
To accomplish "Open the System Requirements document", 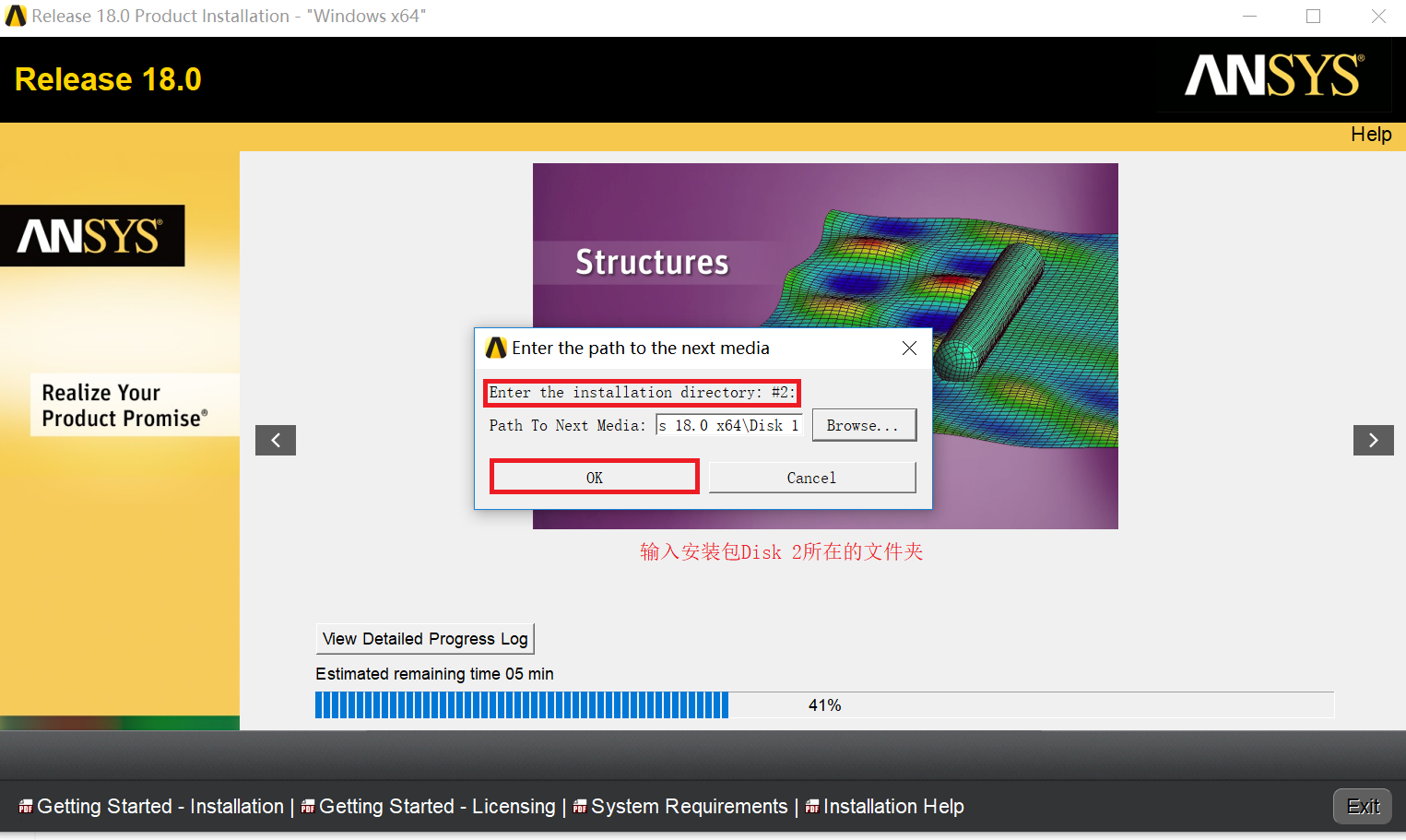I will pos(689,807).
